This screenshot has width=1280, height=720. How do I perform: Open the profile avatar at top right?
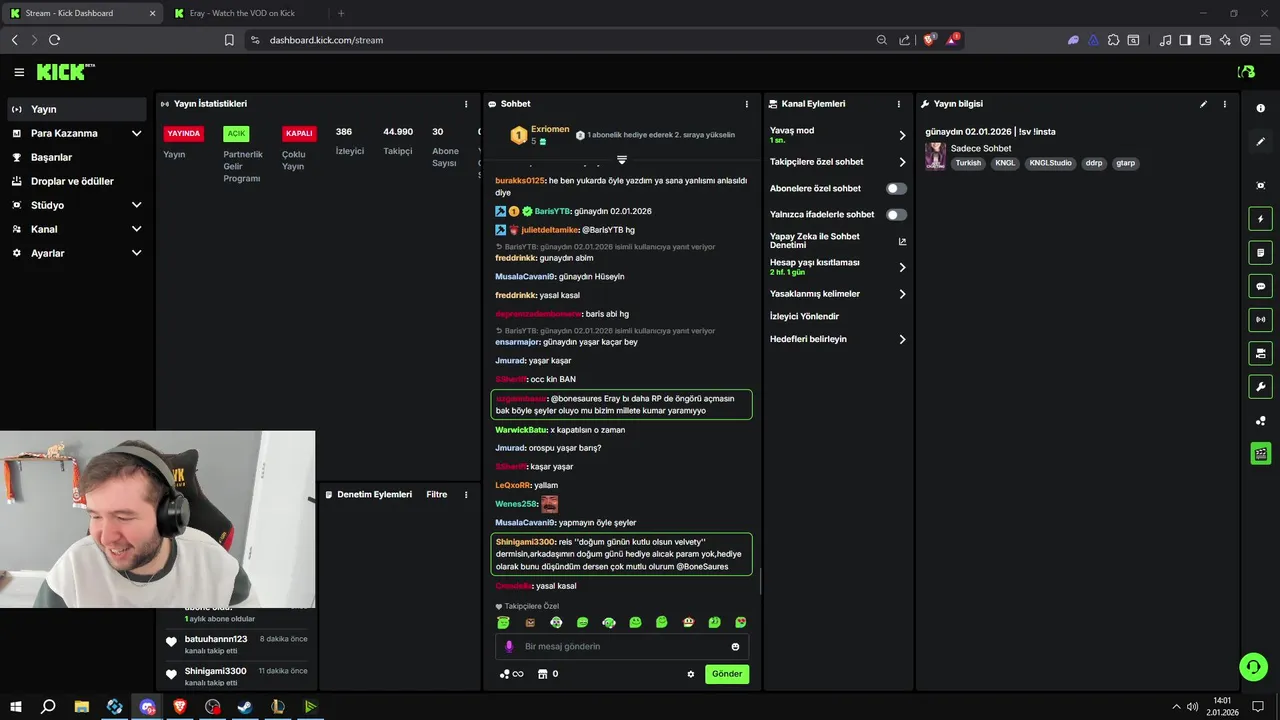point(1246,72)
